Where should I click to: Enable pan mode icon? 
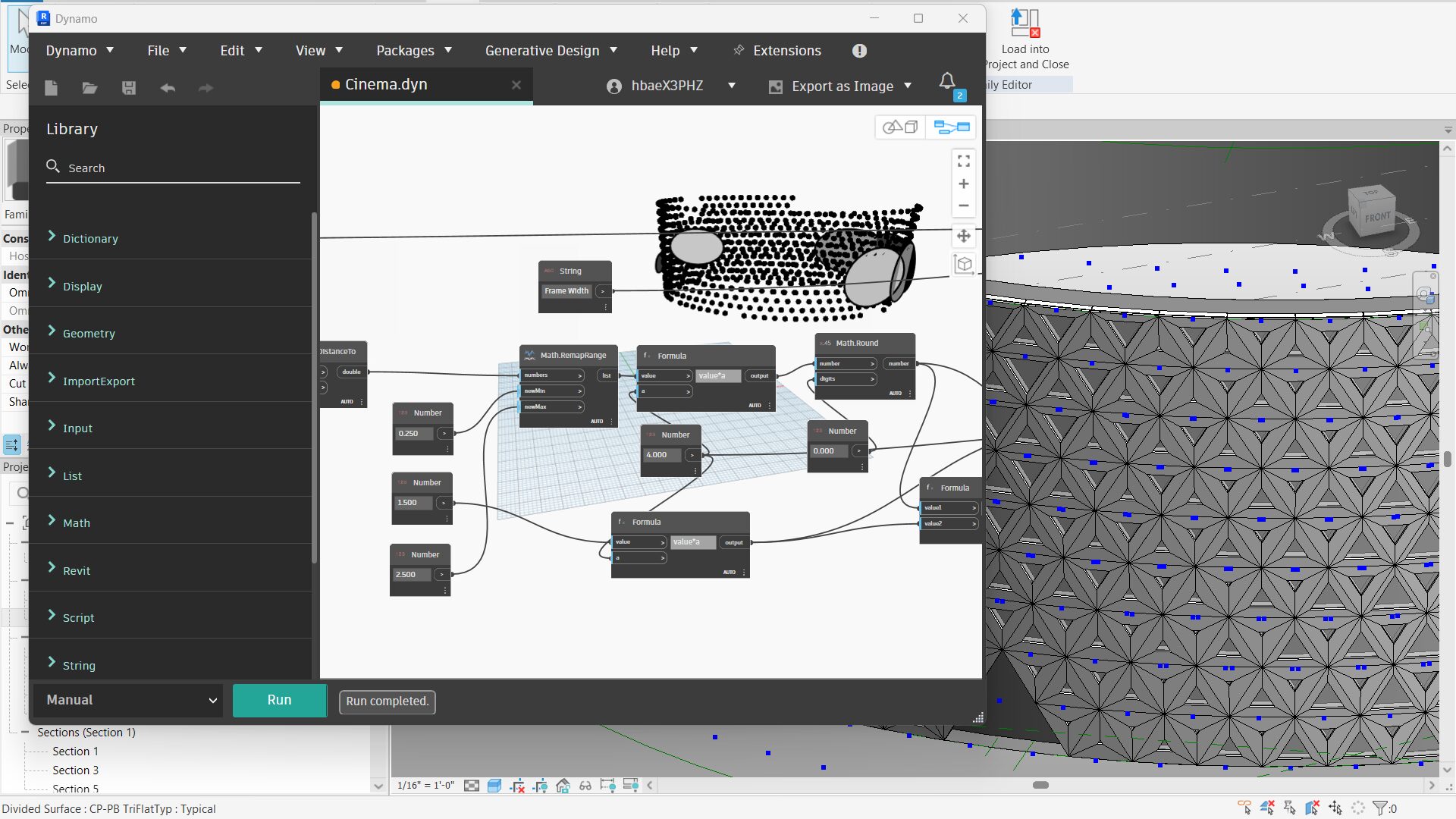963,236
